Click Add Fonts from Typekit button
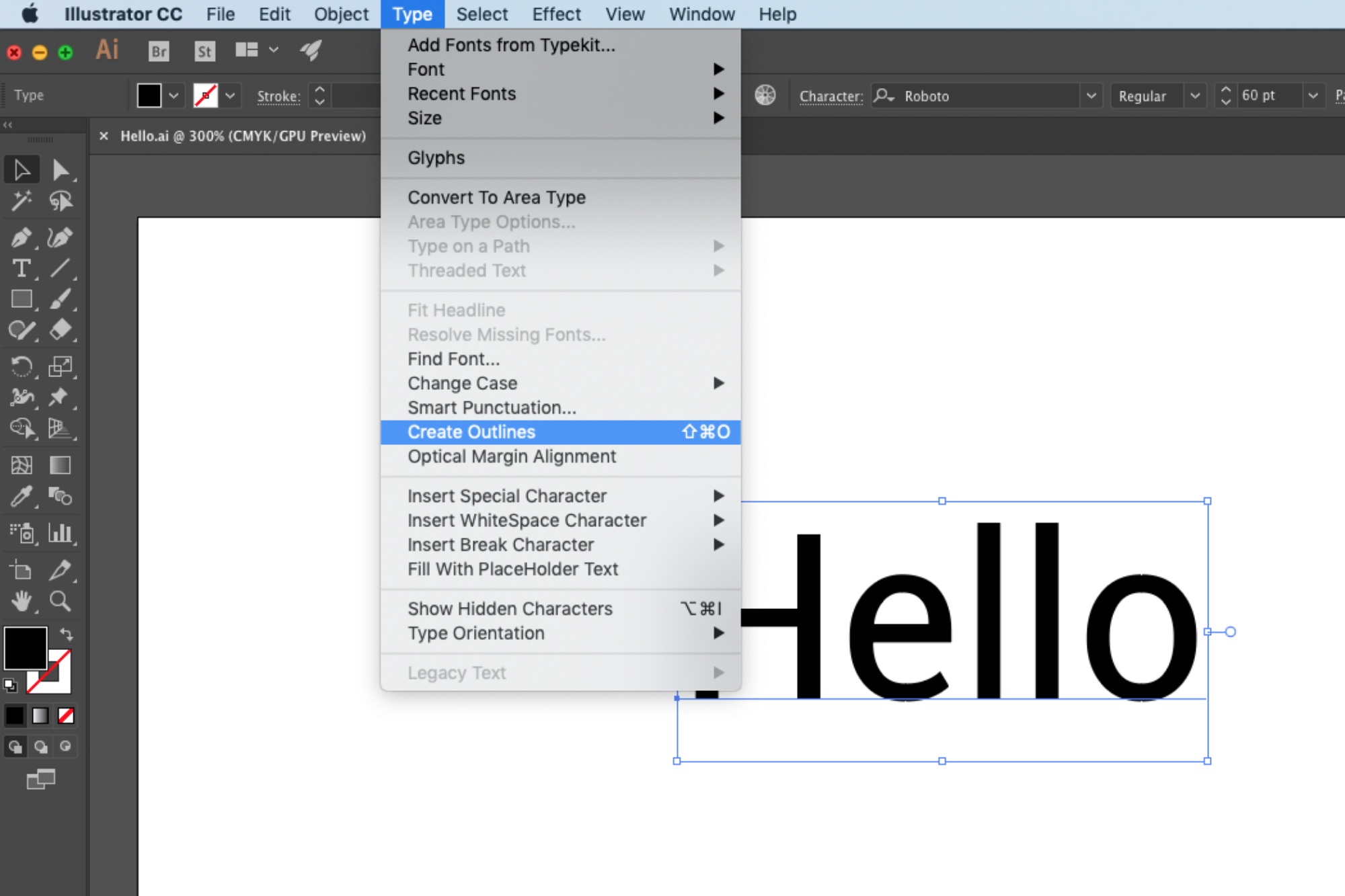1345x896 pixels. pos(512,44)
